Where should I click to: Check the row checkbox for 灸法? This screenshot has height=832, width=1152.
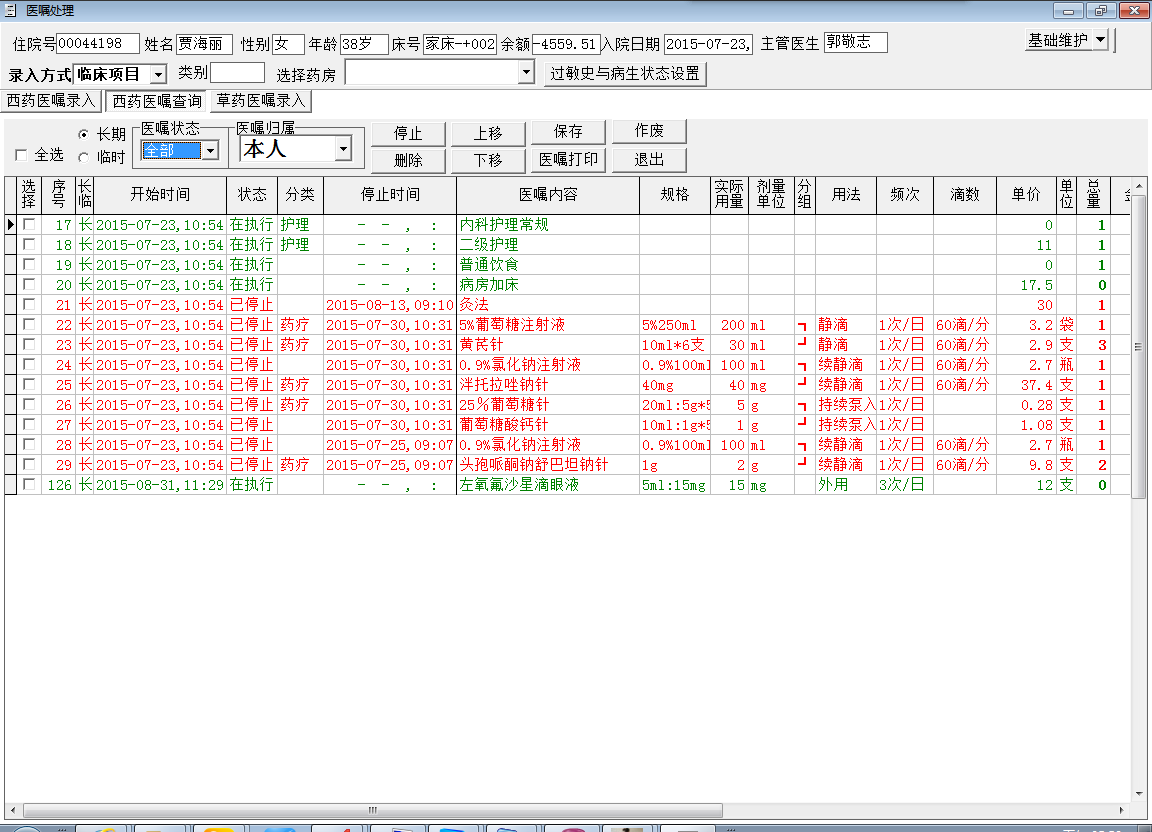(29, 304)
